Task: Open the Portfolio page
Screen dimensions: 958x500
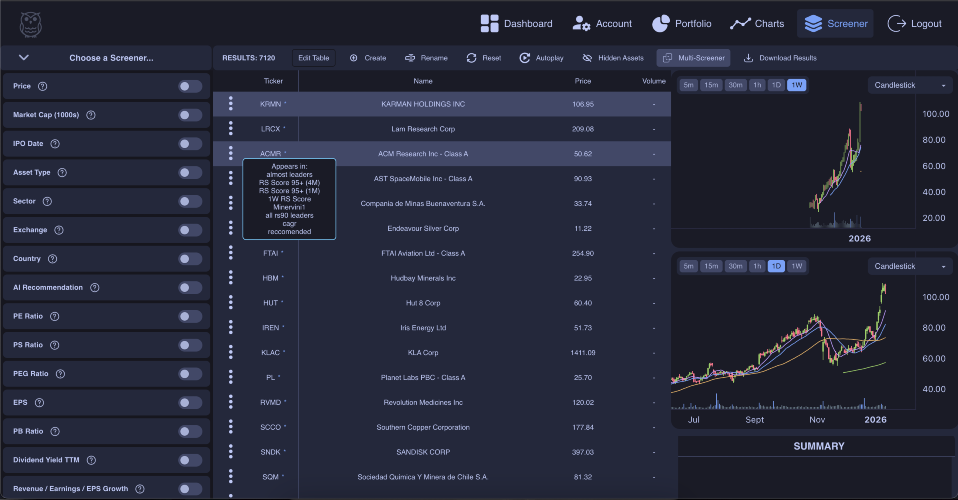Action: 681,23
